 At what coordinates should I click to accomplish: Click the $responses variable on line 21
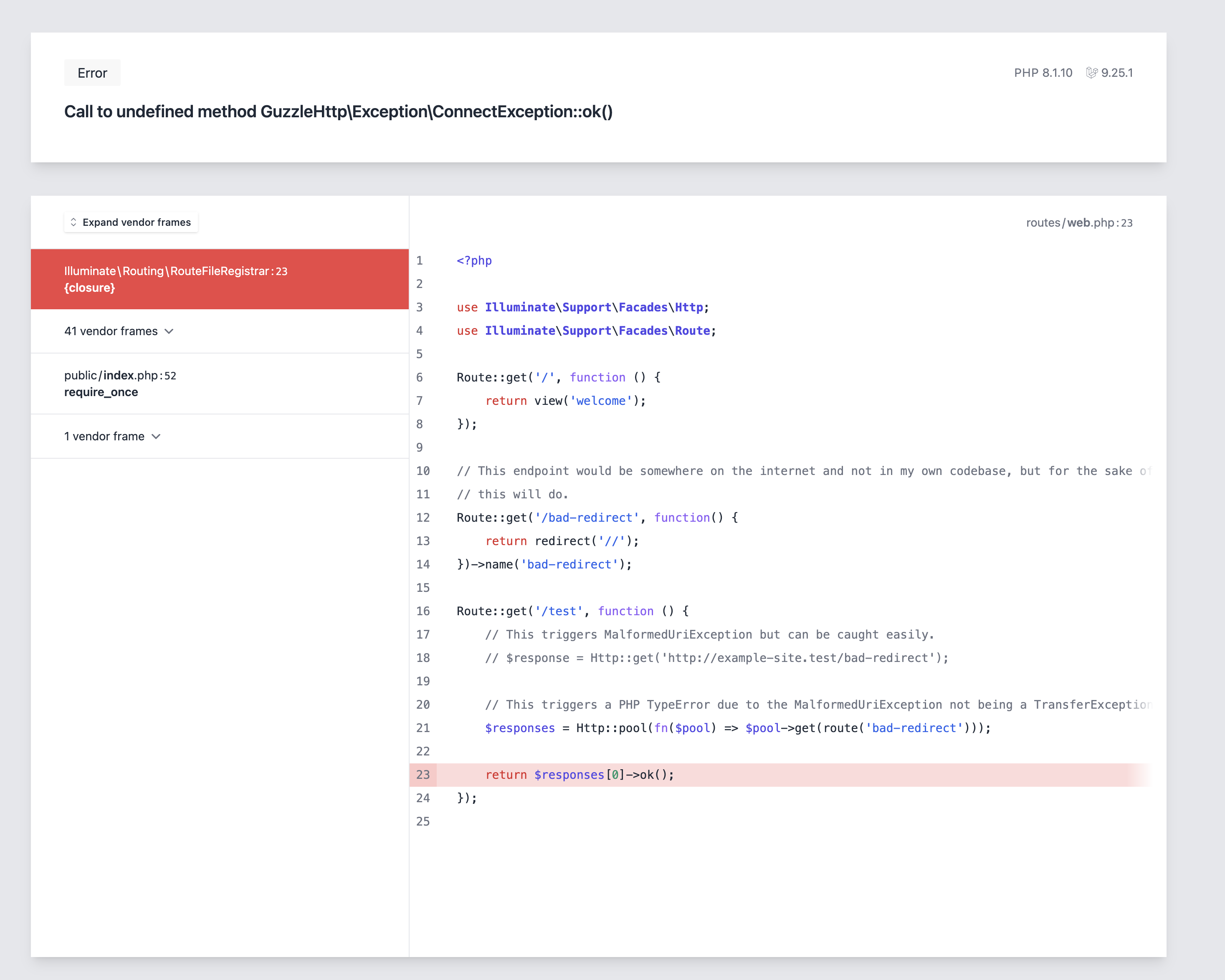(519, 728)
